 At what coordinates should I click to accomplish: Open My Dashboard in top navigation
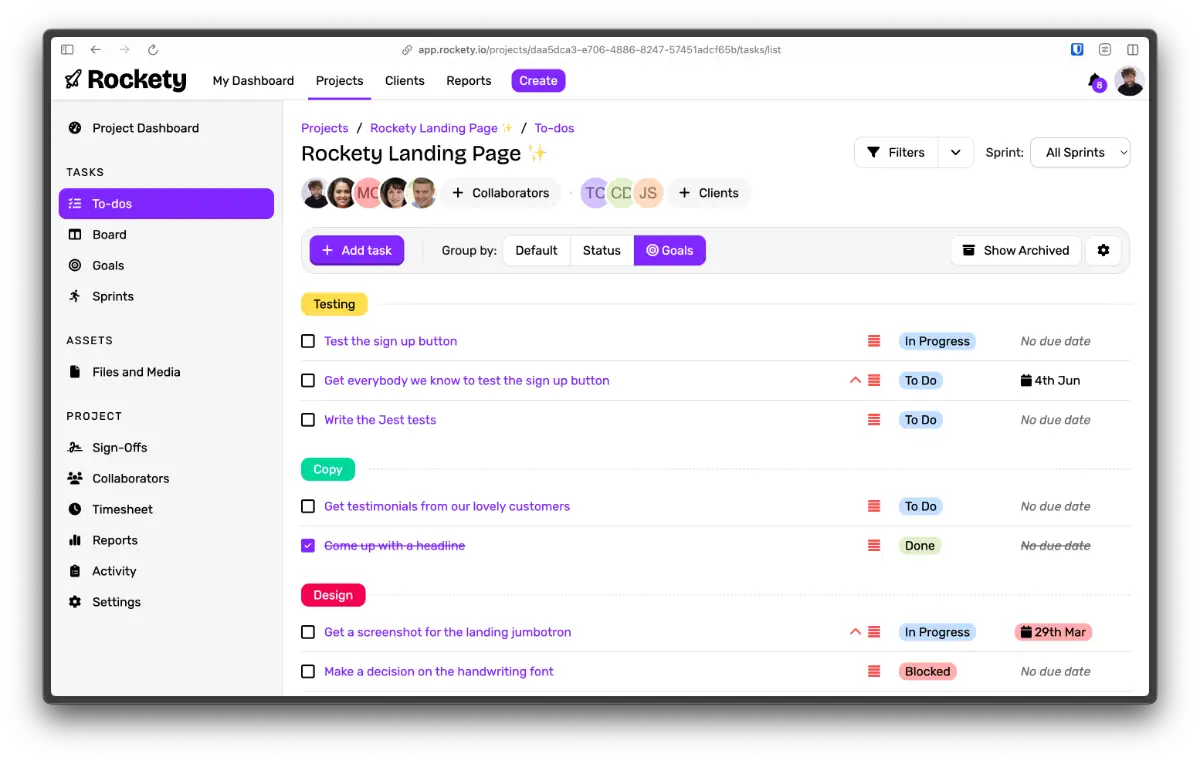point(253,81)
